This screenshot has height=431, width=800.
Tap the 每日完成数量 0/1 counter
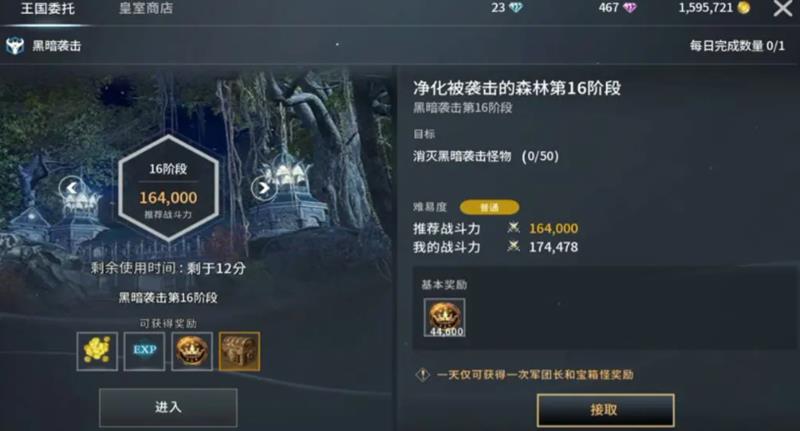(737, 46)
